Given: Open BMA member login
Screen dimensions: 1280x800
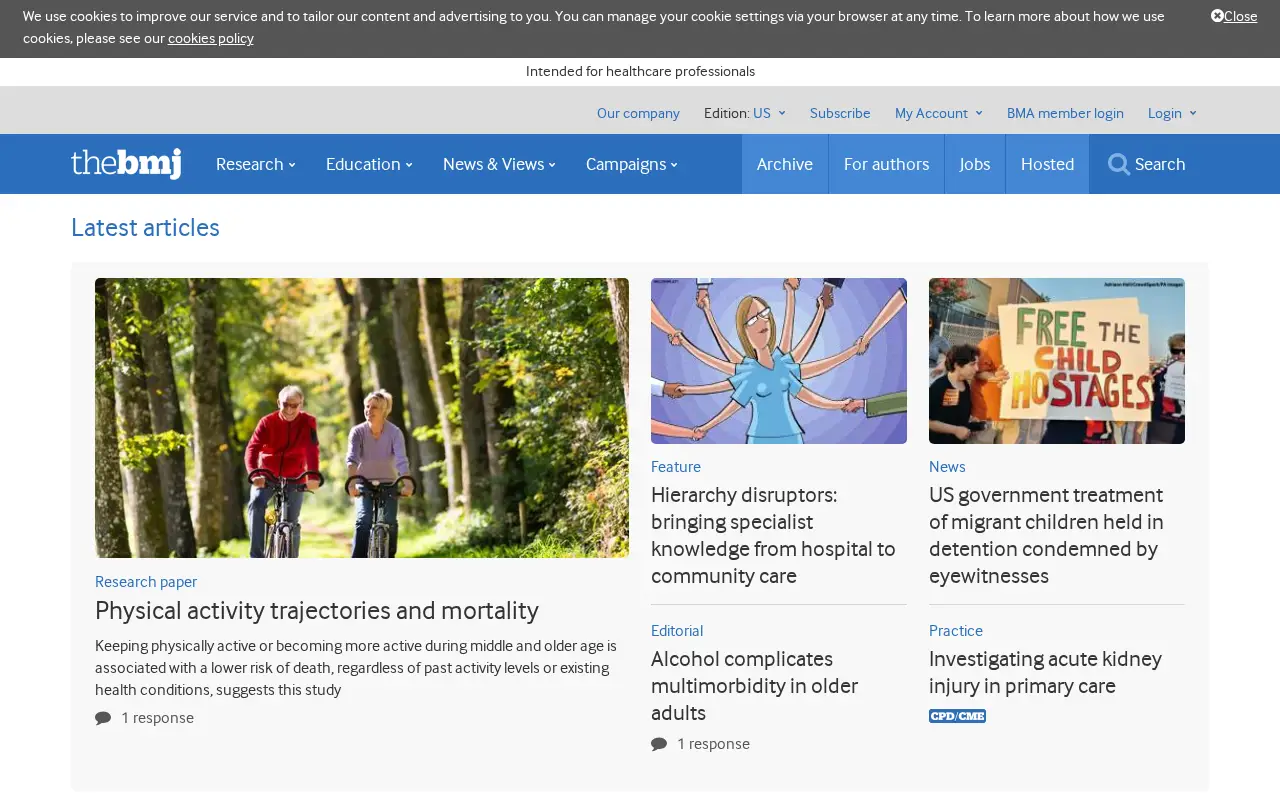Looking at the screenshot, I should (1065, 113).
